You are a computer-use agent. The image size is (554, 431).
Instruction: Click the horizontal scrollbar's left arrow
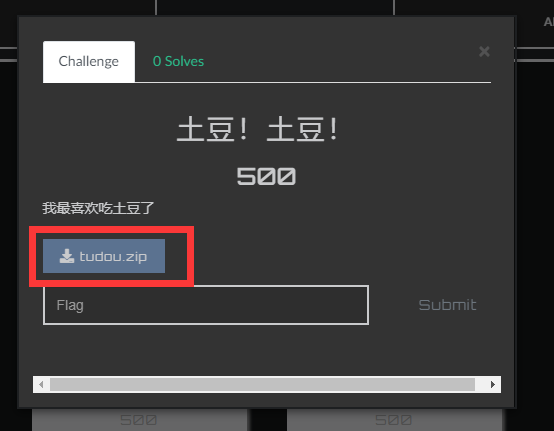(41, 384)
